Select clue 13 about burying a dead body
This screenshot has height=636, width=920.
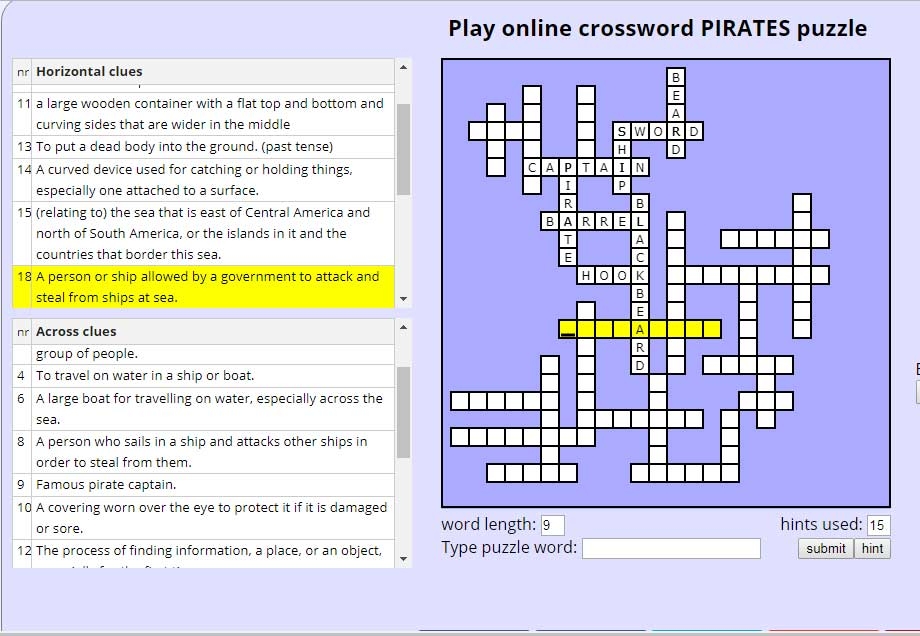pos(185,147)
